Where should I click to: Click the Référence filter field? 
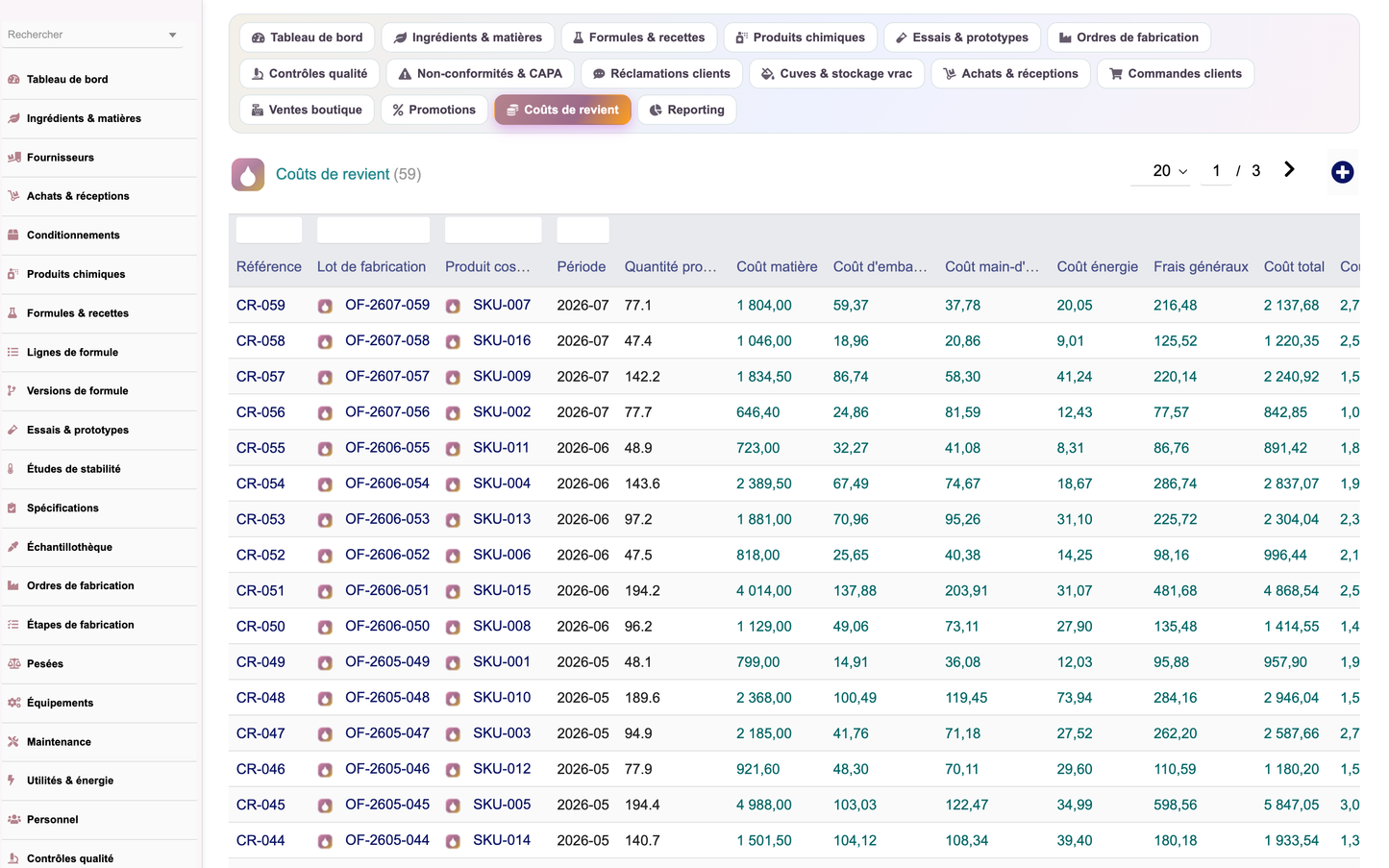pos(269,230)
